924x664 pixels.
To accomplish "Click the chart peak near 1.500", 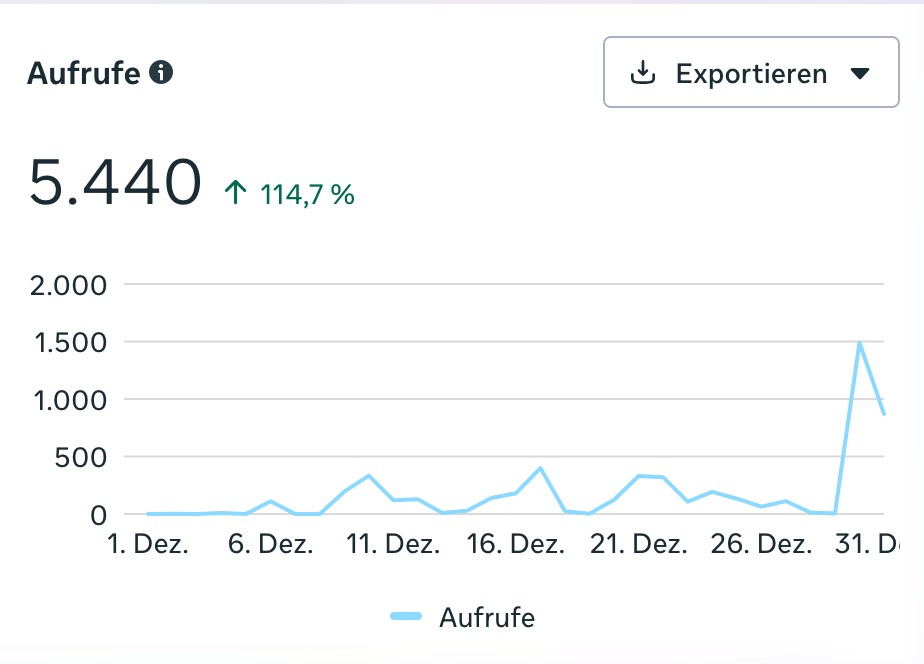I will click(x=859, y=343).
